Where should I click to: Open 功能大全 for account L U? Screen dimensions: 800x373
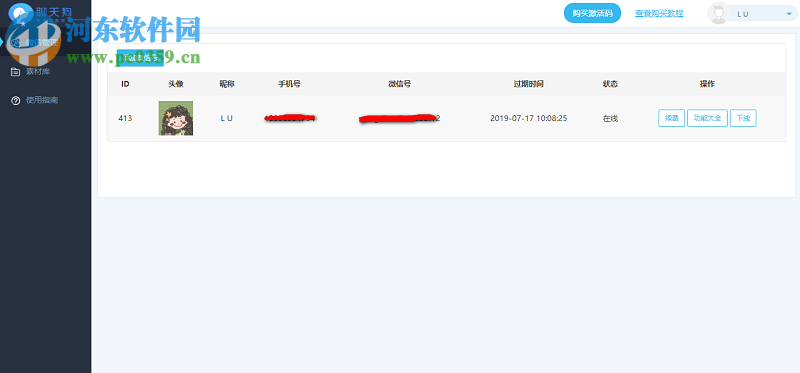point(707,118)
